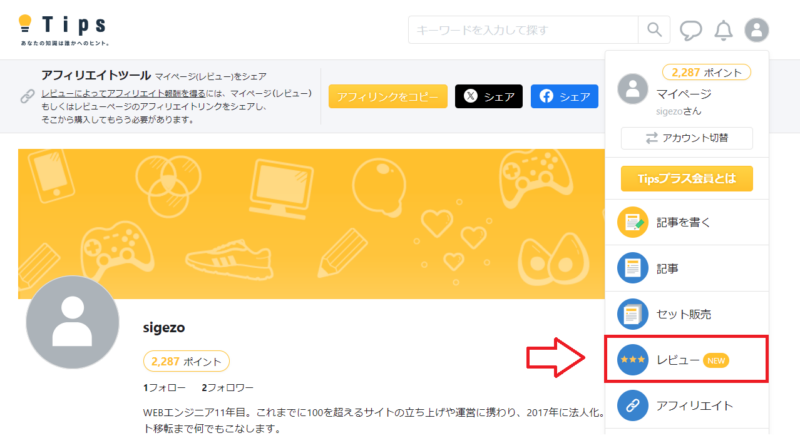
Task: Share on Facebook with blue シェア button
Action: click(x=564, y=96)
